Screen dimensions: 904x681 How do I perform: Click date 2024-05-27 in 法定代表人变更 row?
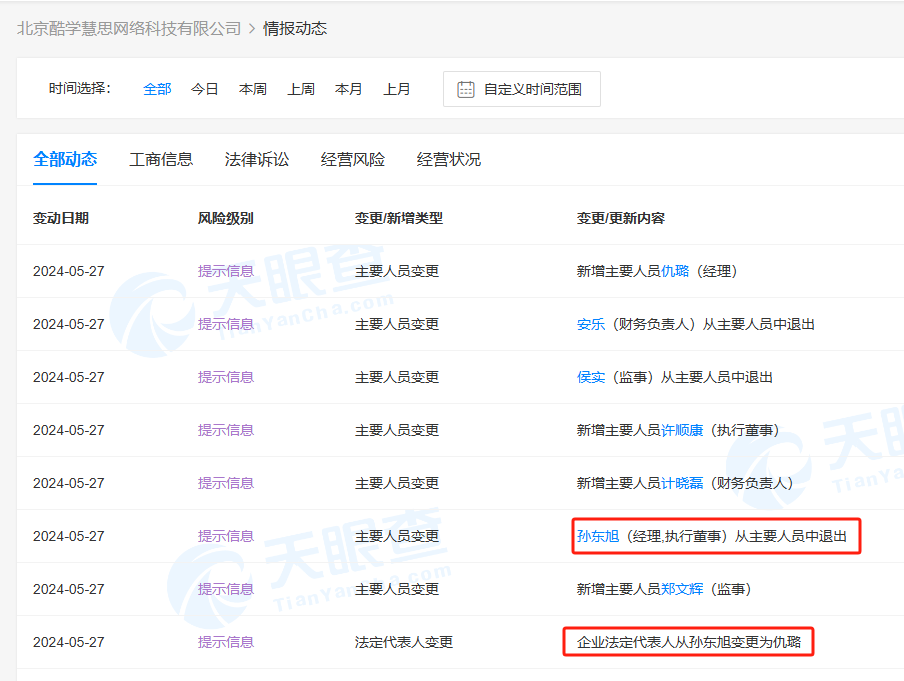coord(69,642)
